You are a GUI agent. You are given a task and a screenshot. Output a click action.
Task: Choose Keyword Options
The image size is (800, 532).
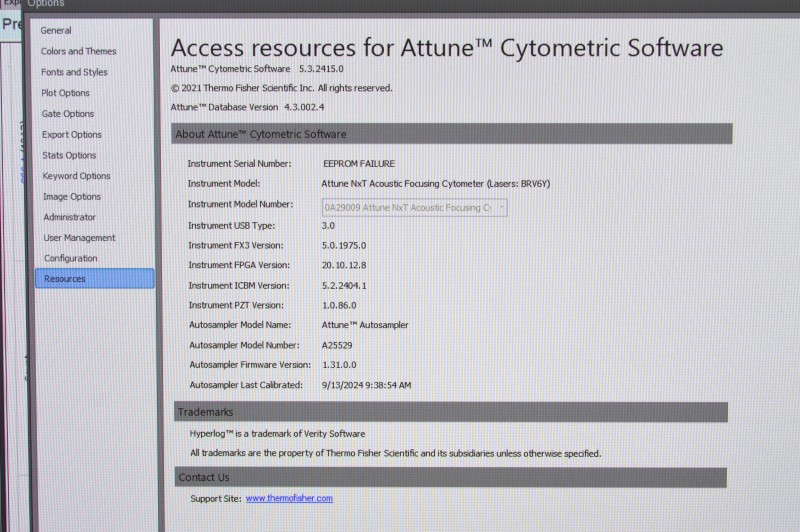click(x=77, y=176)
